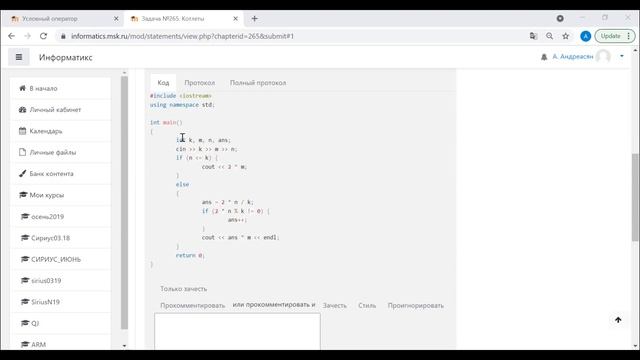Open the А. Андреасян user profile link
Screen dimensions: 640x360
click(x=573, y=56)
